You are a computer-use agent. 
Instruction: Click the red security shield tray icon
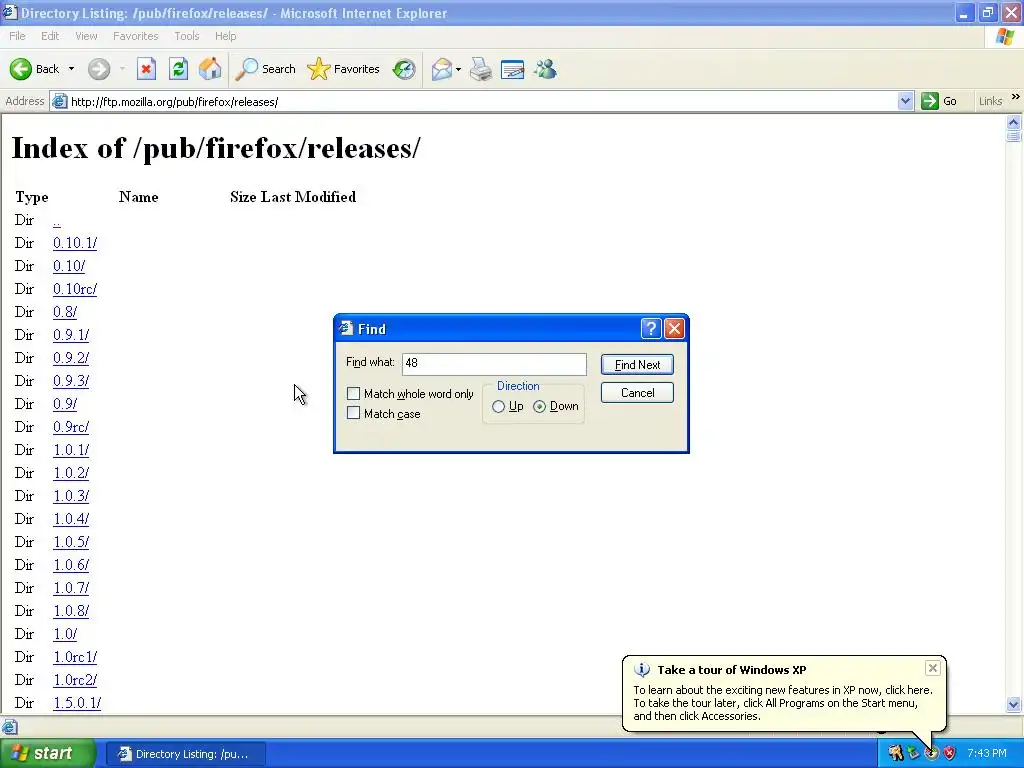click(950, 753)
